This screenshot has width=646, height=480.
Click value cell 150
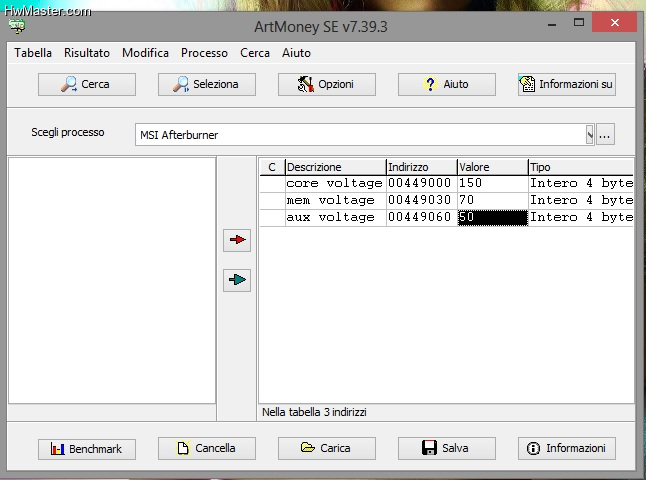point(493,183)
